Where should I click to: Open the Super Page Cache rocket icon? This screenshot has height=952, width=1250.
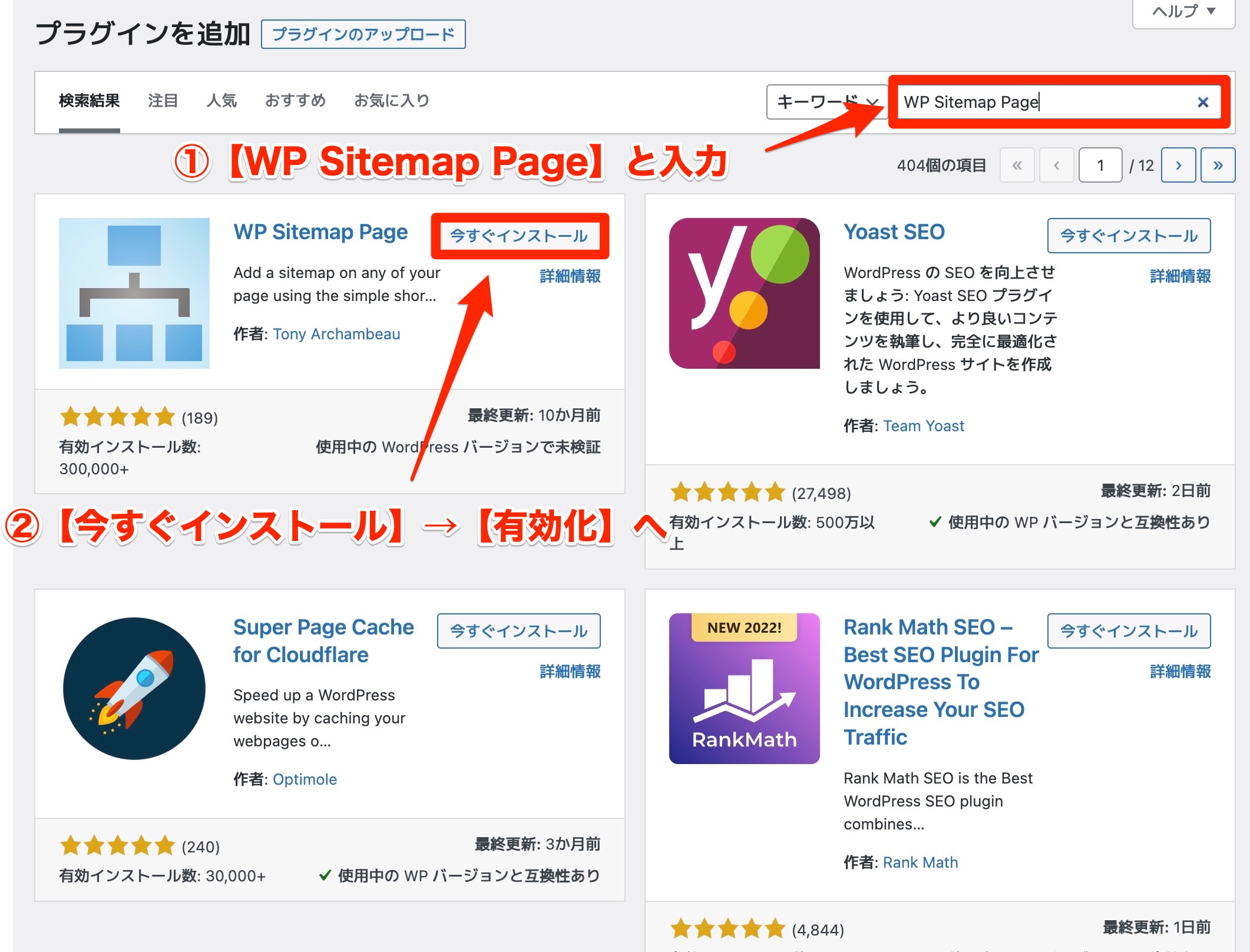coord(134,689)
